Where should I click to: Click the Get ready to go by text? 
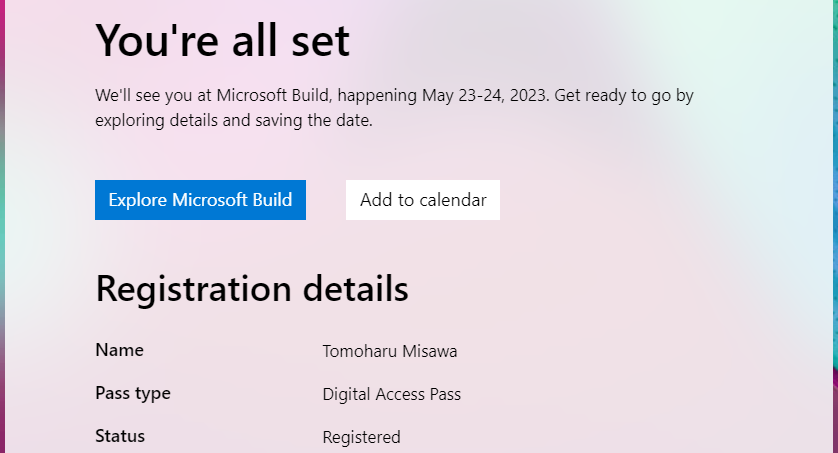[624, 96]
